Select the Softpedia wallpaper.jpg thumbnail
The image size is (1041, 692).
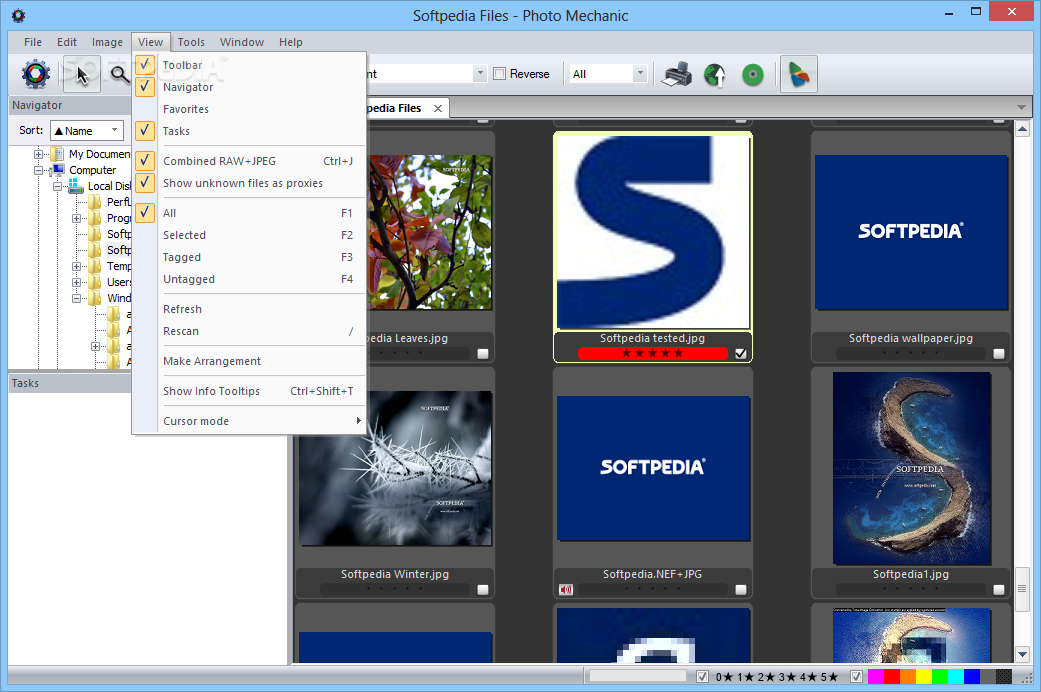[x=912, y=232]
